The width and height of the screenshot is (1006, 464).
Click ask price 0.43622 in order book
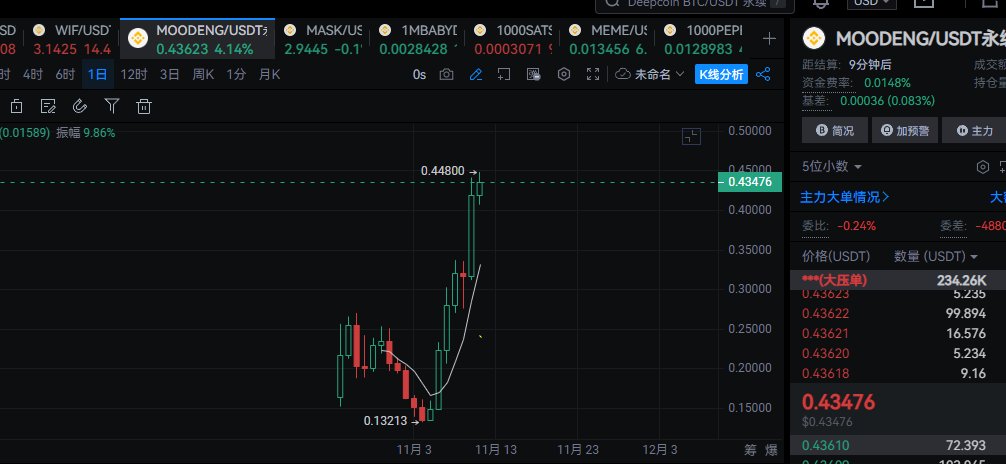825,313
